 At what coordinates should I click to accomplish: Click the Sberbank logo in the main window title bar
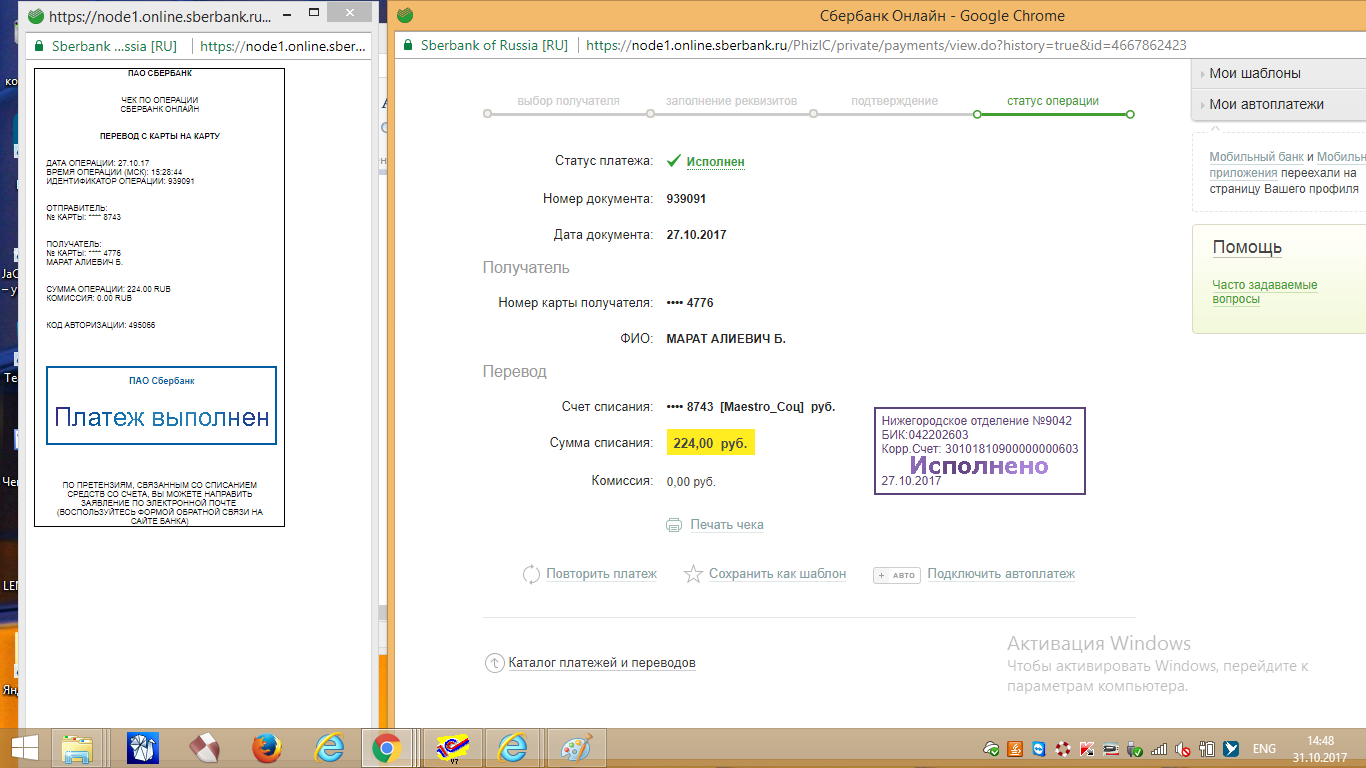[x=406, y=15]
